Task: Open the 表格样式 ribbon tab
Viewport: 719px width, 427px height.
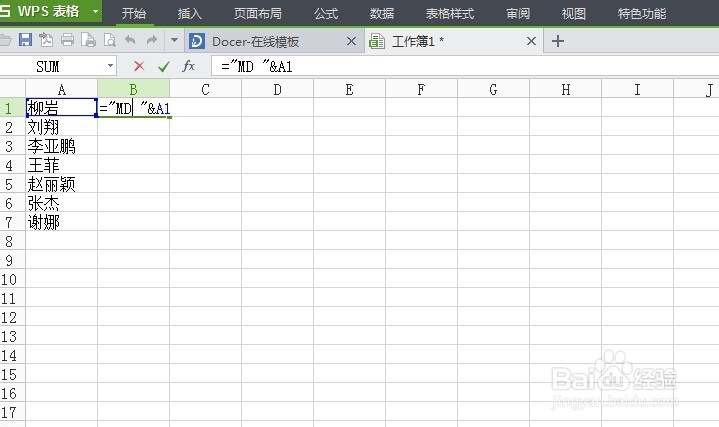Action: pyautogui.click(x=450, y=14)
